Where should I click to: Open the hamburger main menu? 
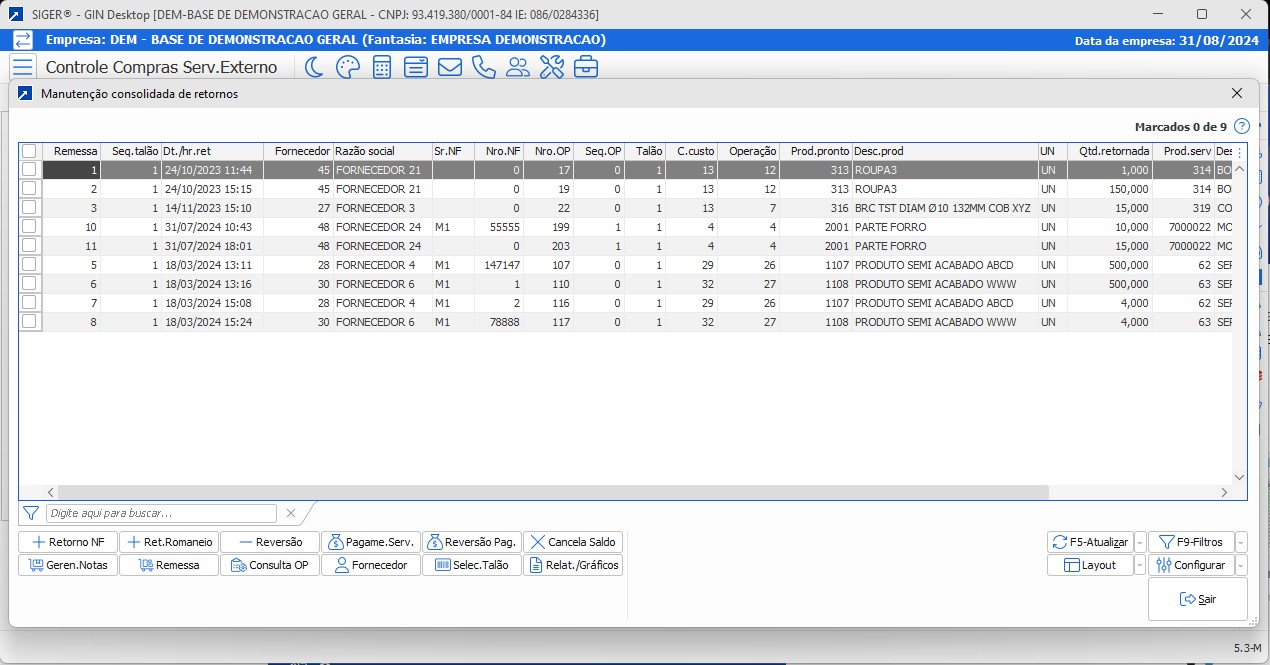click(22, 67)
